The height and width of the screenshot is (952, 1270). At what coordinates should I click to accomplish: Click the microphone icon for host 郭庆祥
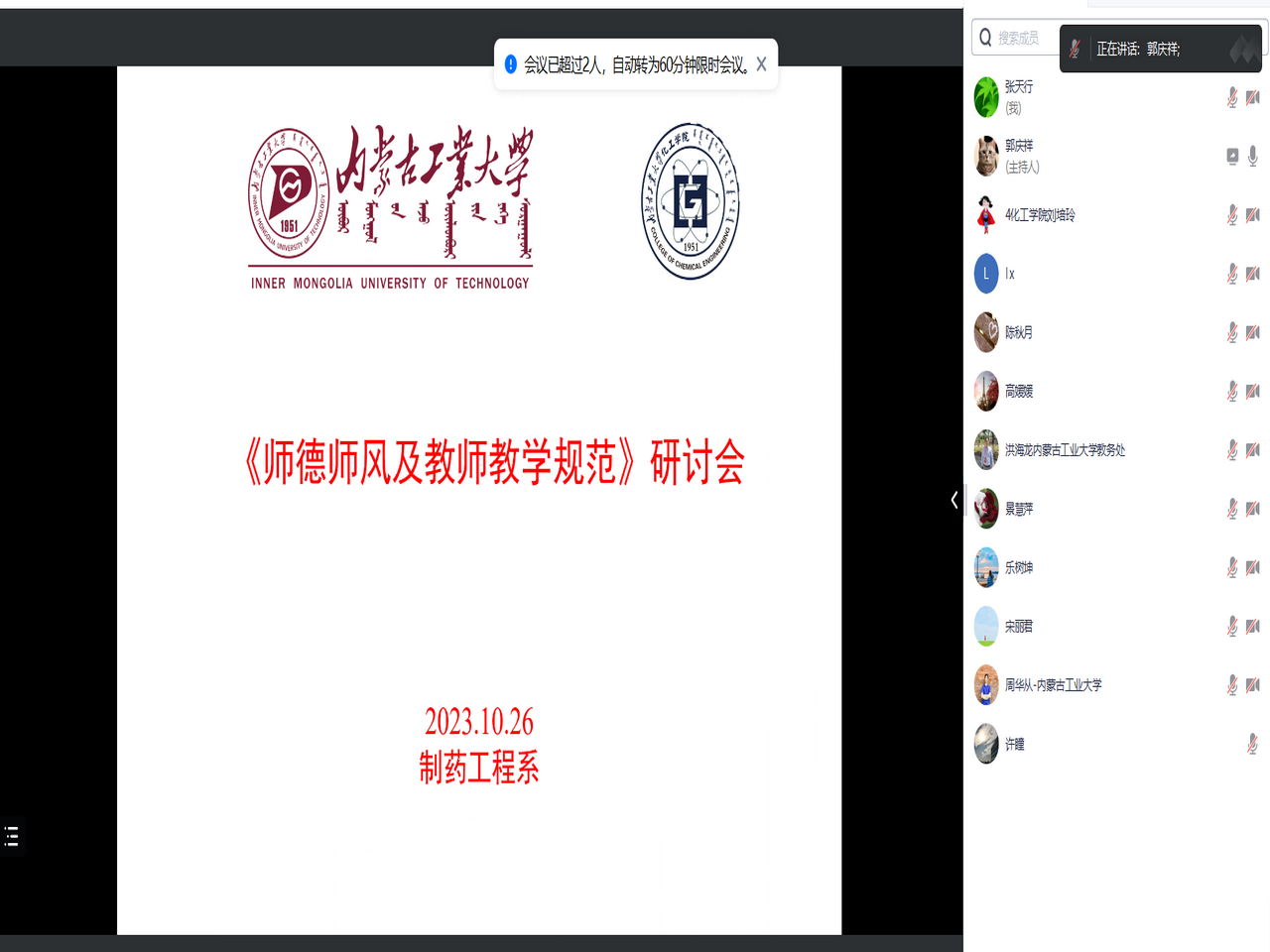1253,156
